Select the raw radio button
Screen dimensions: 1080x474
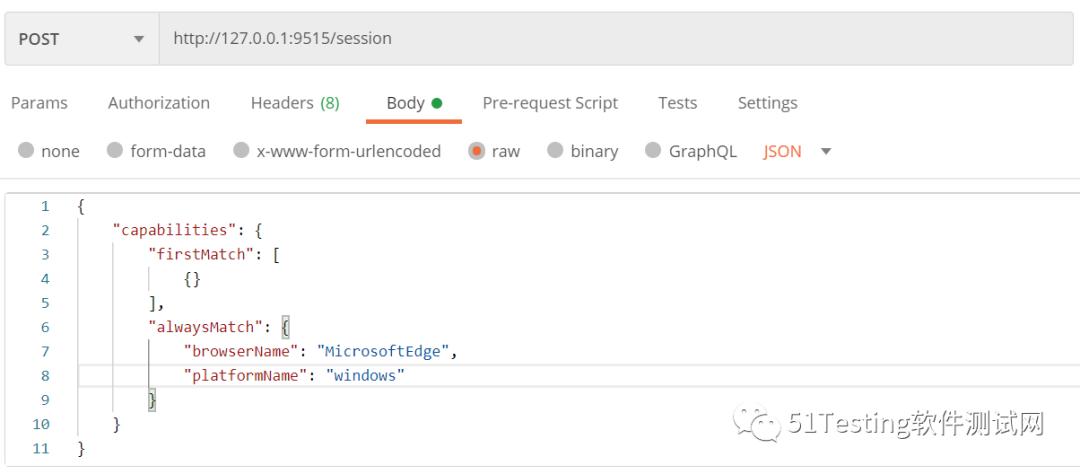click(x=477, y=150)
